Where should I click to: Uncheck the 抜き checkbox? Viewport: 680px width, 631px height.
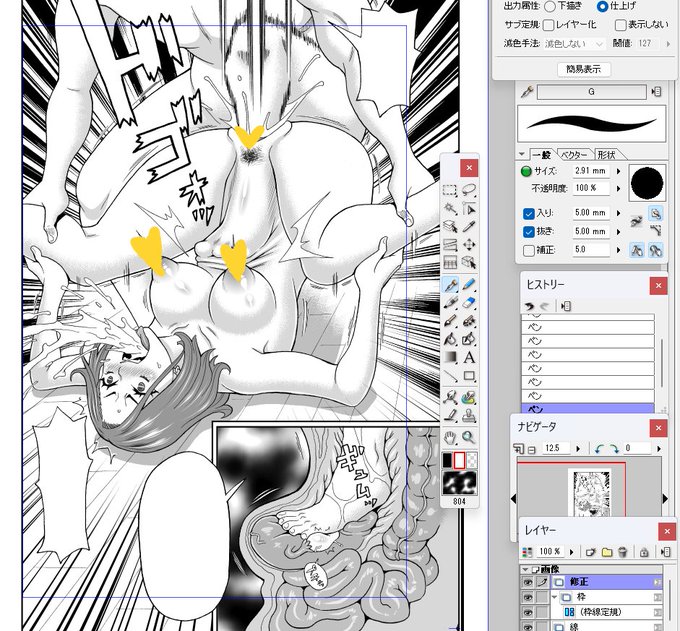coord(528,232)
